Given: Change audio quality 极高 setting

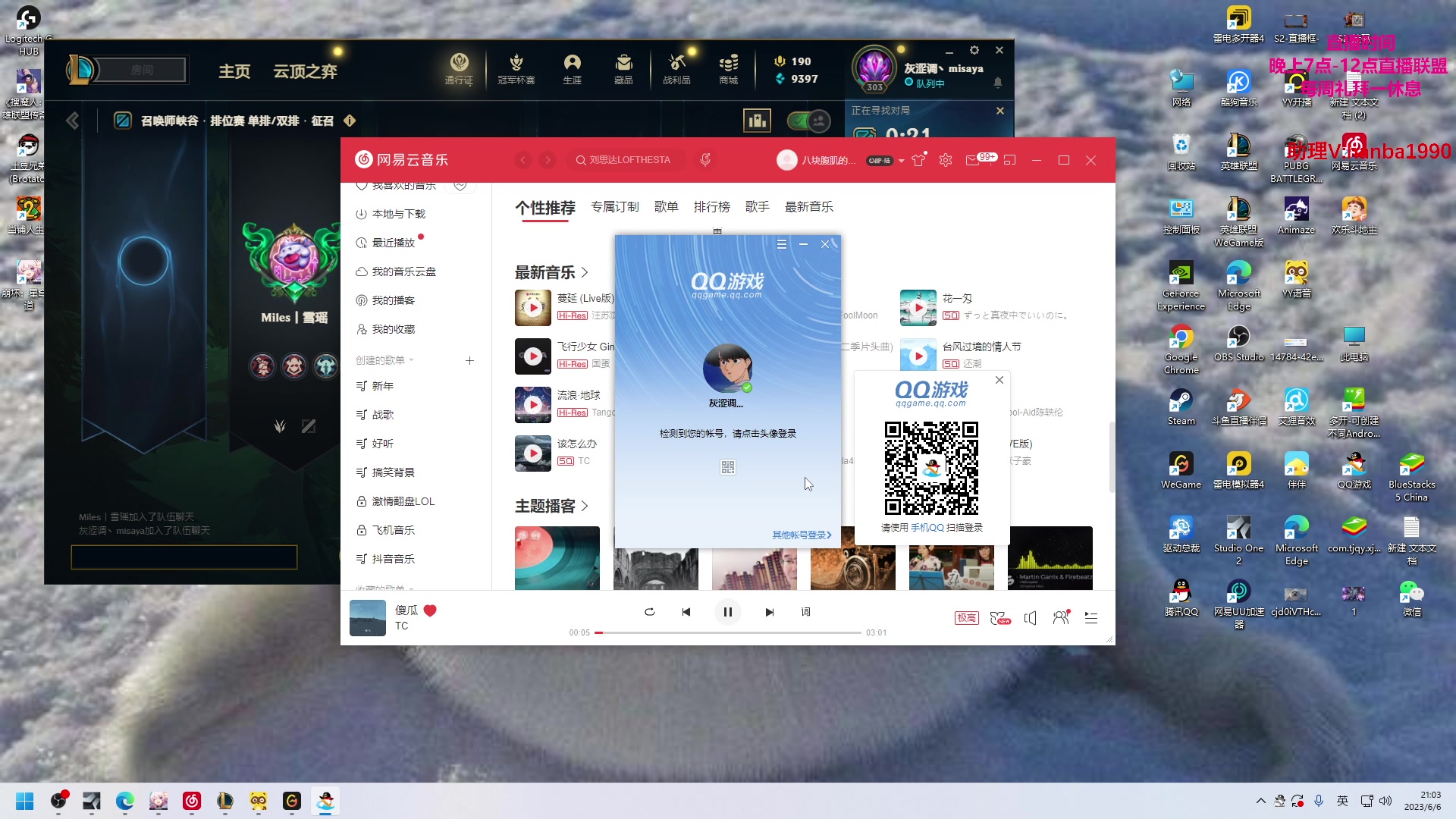Looking at the screenshot, I should click(x=966, y=618).
